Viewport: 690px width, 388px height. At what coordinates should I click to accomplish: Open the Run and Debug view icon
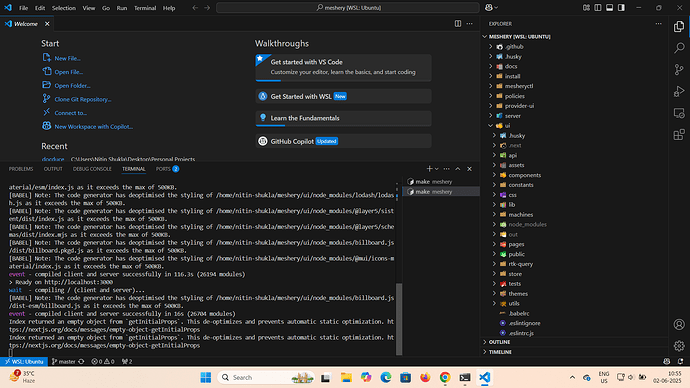pos(679,91)
